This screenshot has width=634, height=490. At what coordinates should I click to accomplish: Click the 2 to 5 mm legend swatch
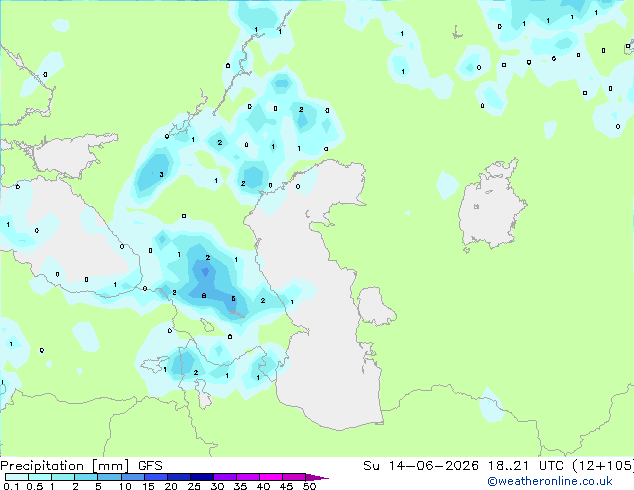86,477
